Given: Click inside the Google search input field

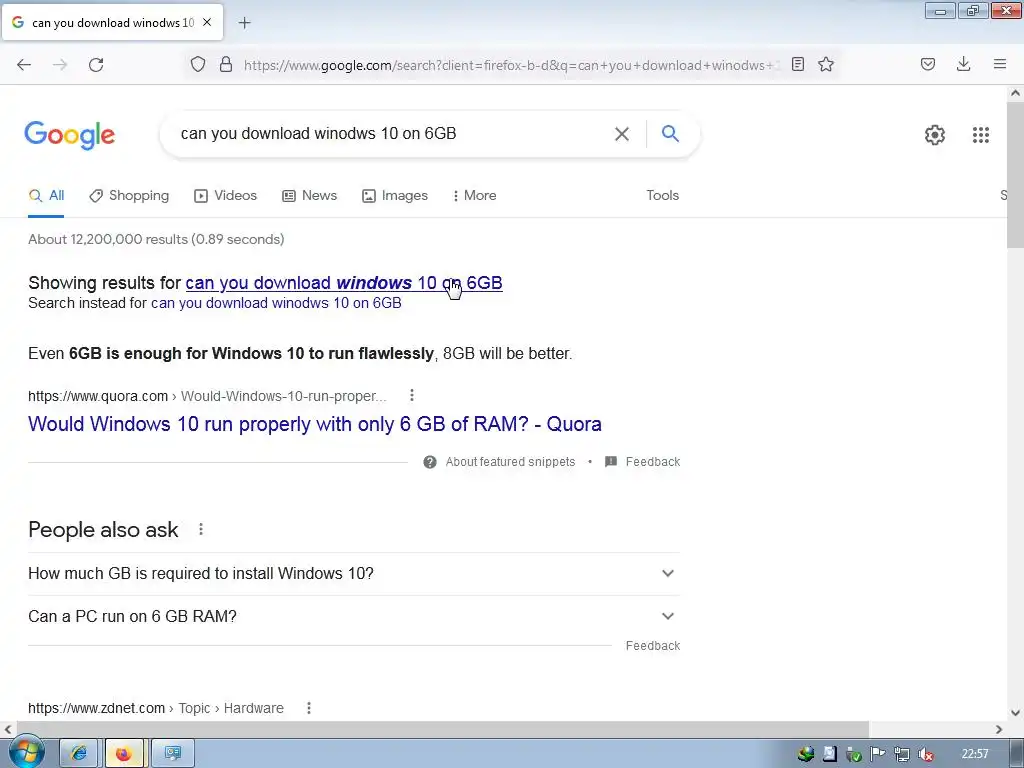Looking at the screenshot, I should click(x=392, y=134).
